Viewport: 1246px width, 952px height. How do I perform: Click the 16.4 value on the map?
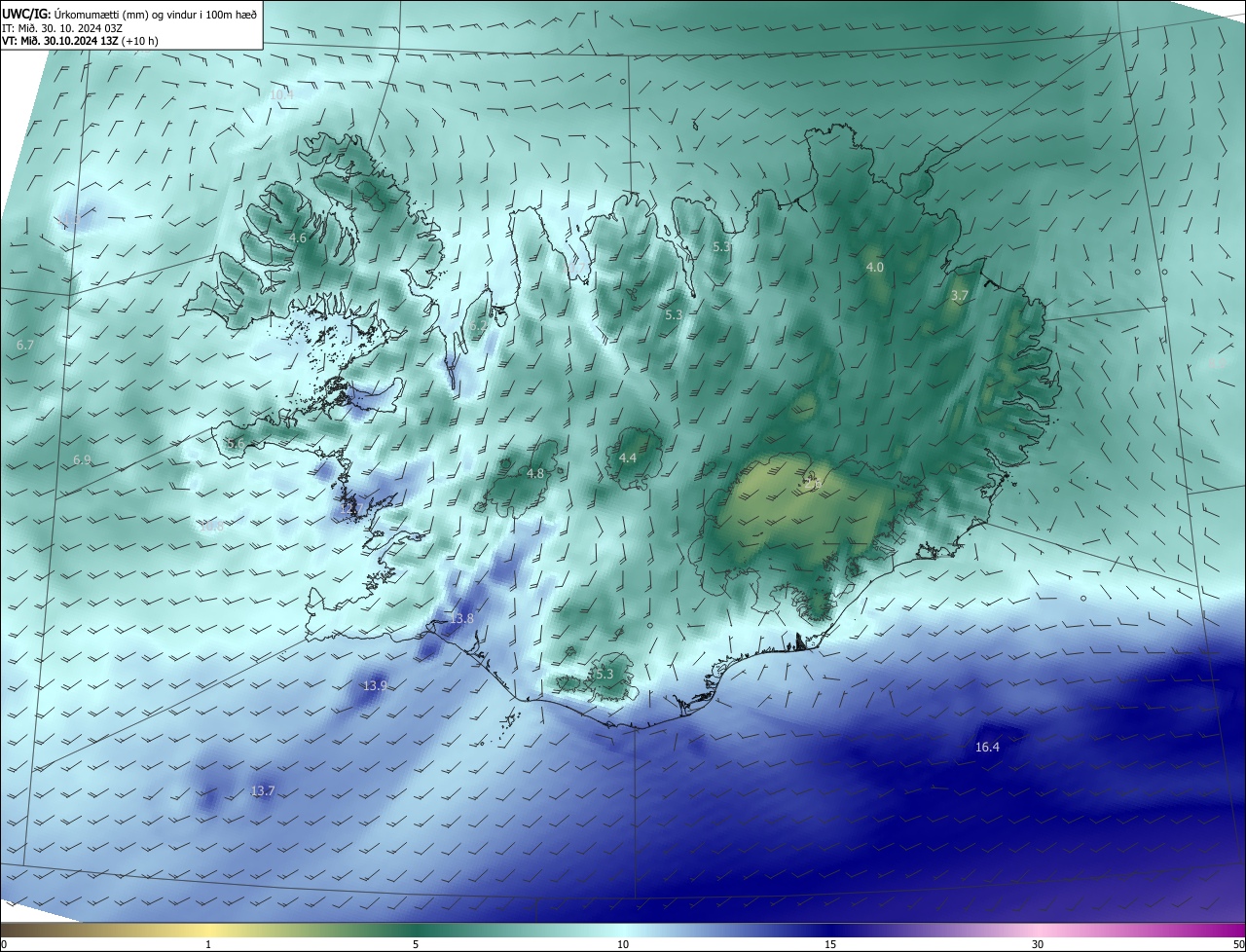[x=987, y=747]
